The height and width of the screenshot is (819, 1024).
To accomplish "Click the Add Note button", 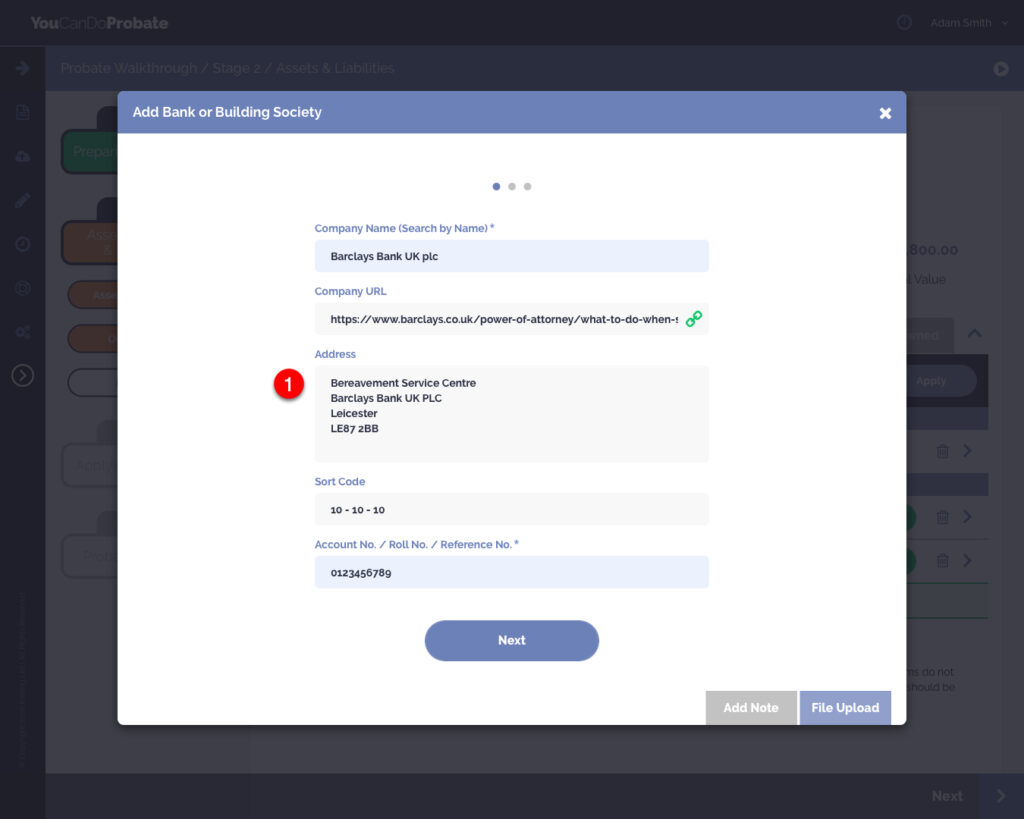I will point(750,707).
